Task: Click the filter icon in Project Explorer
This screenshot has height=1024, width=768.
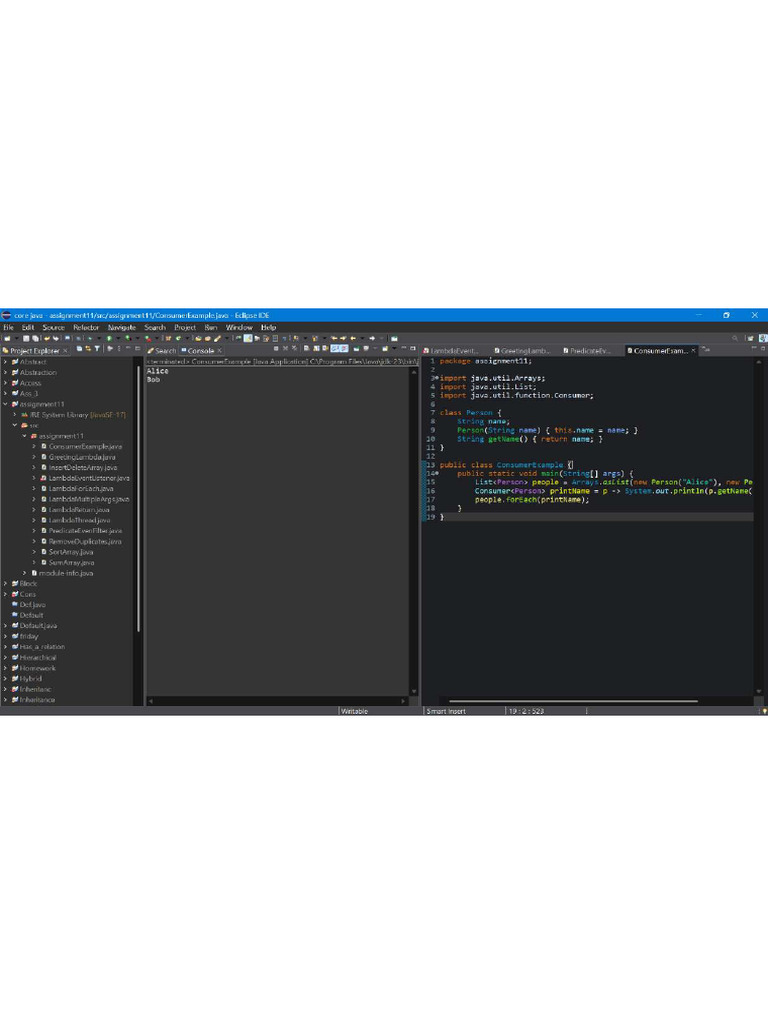Action: tap(97, 350)
